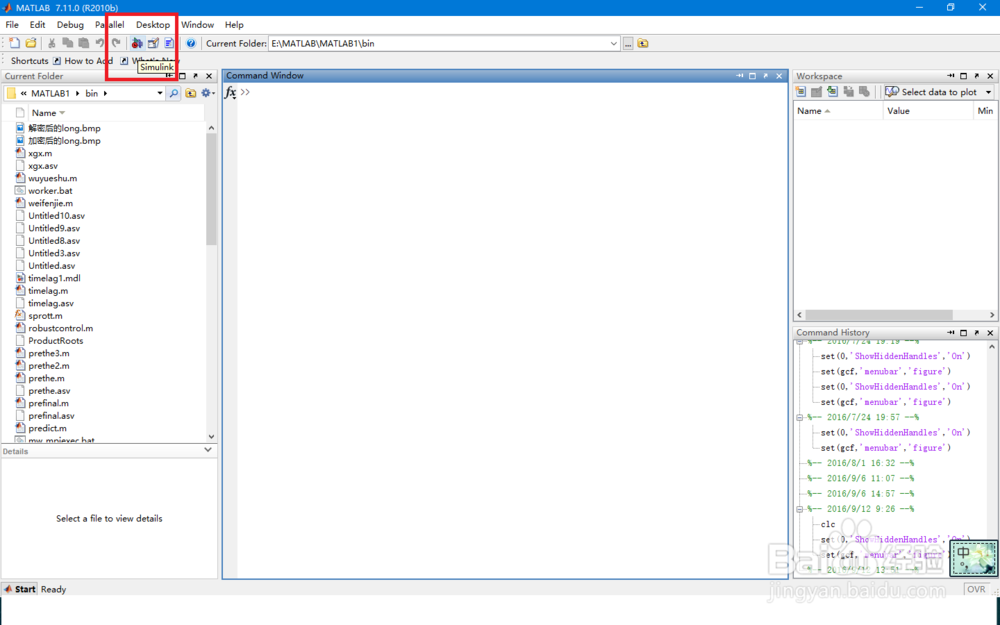This screenshot has height=625, width=1000.
Task: Select the file worker.bat
Action: 50,191
